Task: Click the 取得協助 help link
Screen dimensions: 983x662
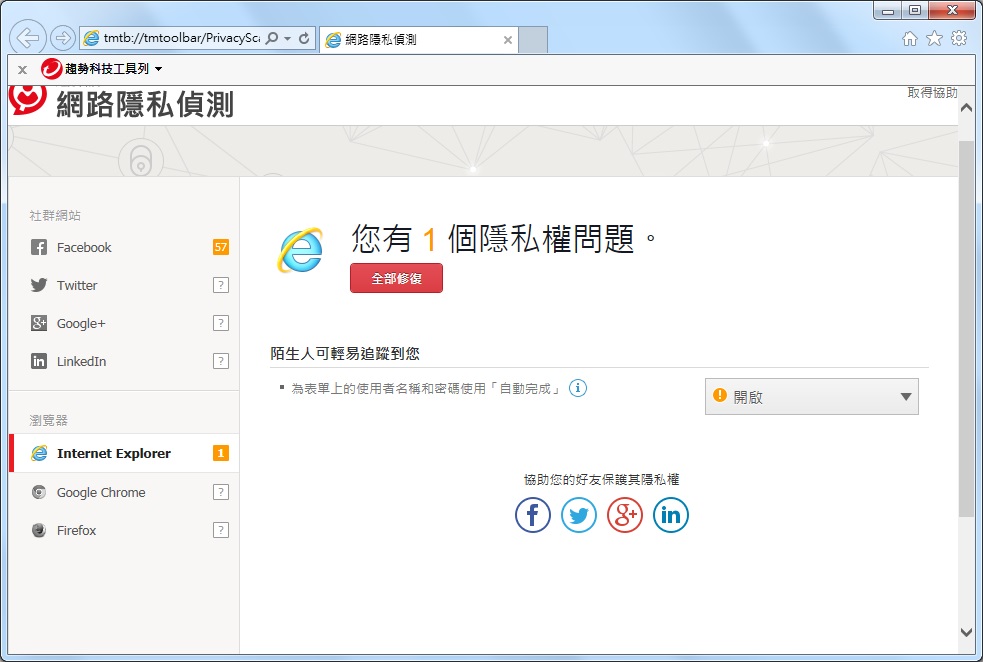Action: 932,93
